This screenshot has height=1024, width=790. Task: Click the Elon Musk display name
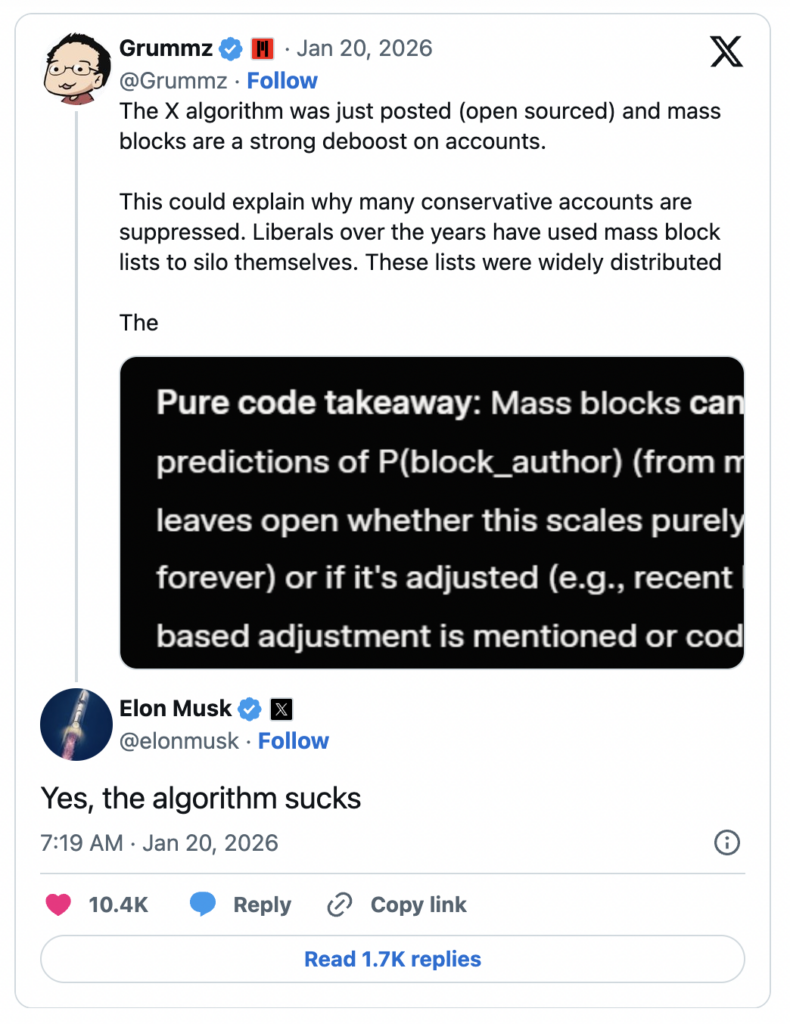[x=175, y=710]
